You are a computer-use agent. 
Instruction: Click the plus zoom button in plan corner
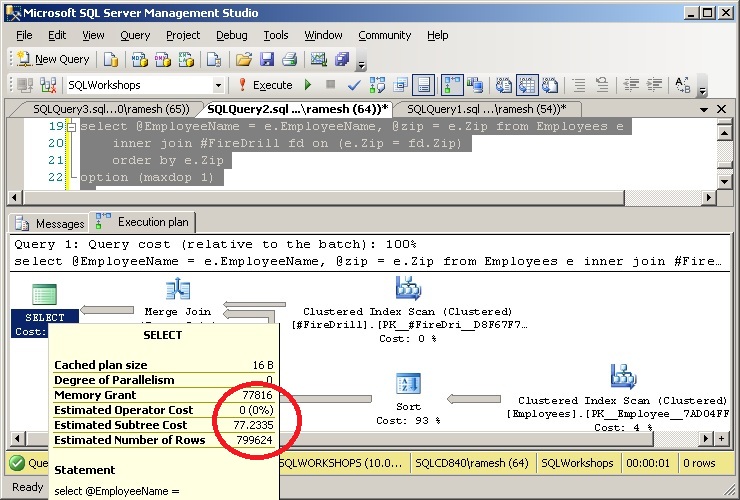click(x=721, y=439)
